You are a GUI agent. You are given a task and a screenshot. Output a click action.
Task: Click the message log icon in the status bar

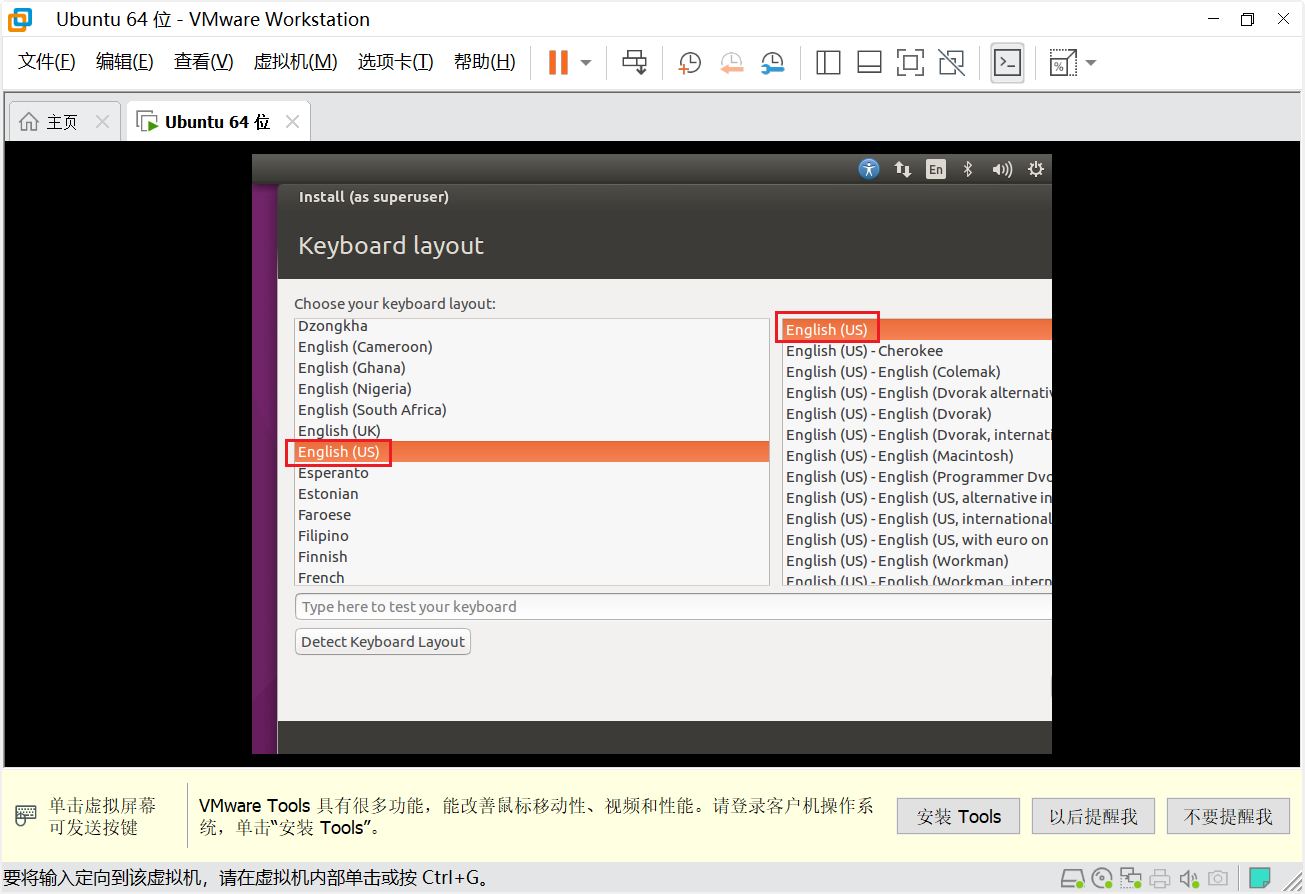1260,879
